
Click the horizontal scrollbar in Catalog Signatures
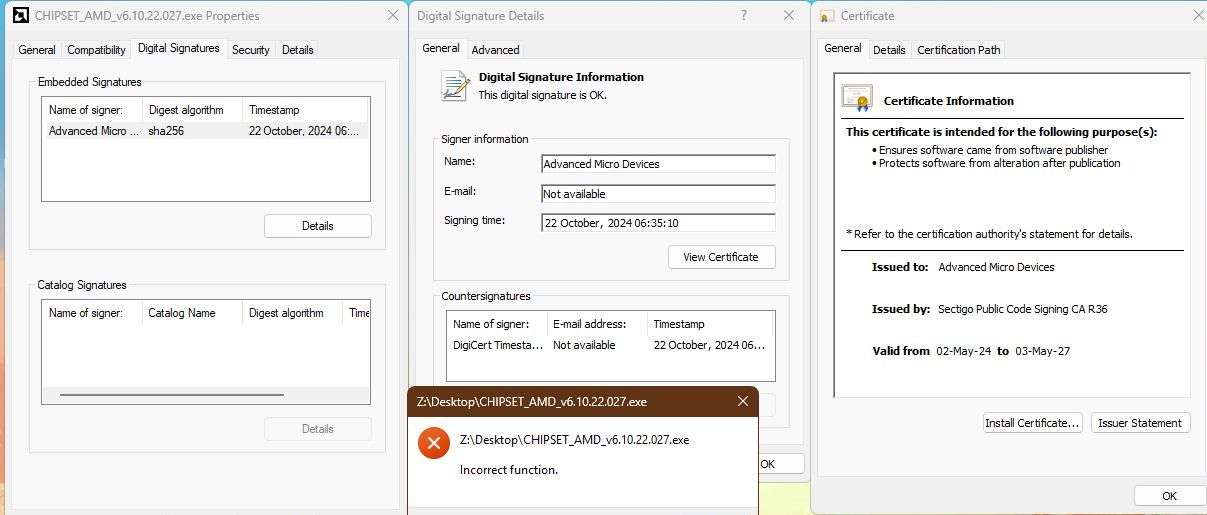[172, 395]
